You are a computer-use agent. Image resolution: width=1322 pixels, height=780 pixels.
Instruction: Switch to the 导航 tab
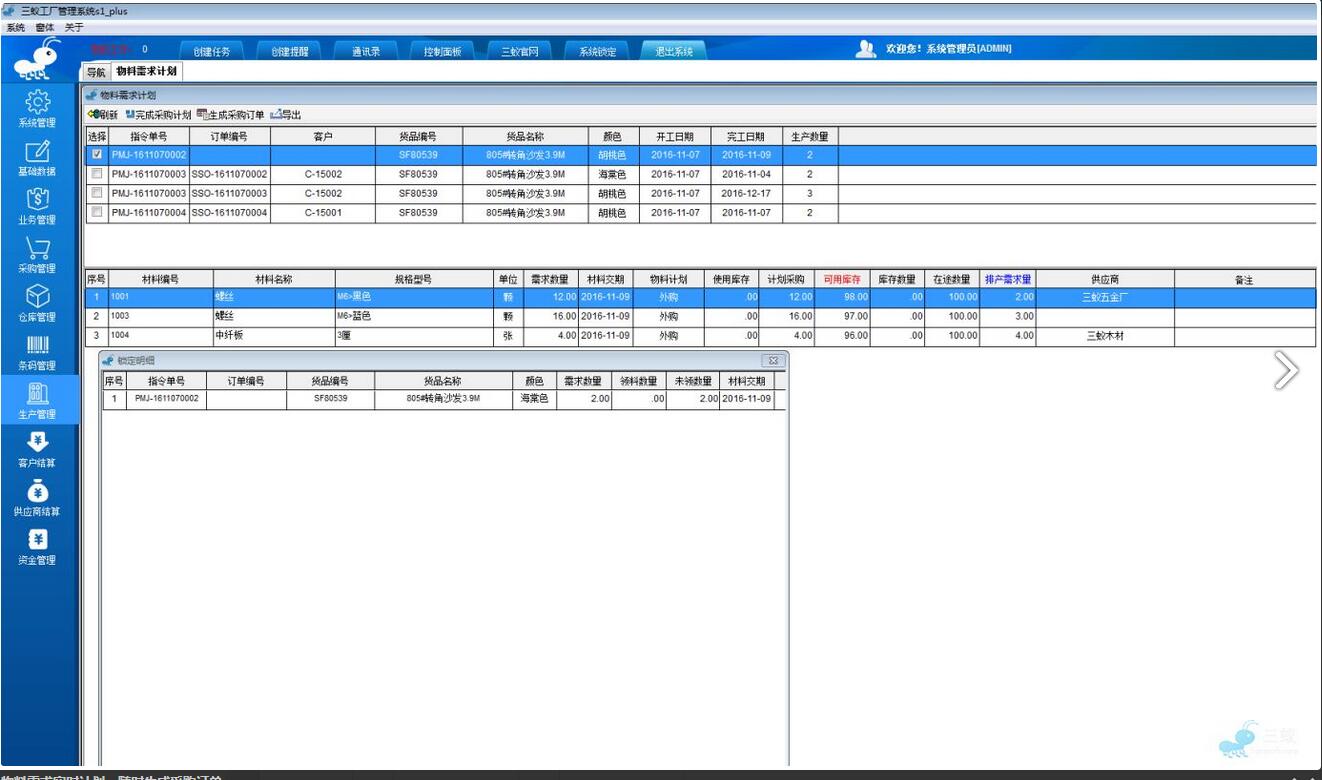95,72
